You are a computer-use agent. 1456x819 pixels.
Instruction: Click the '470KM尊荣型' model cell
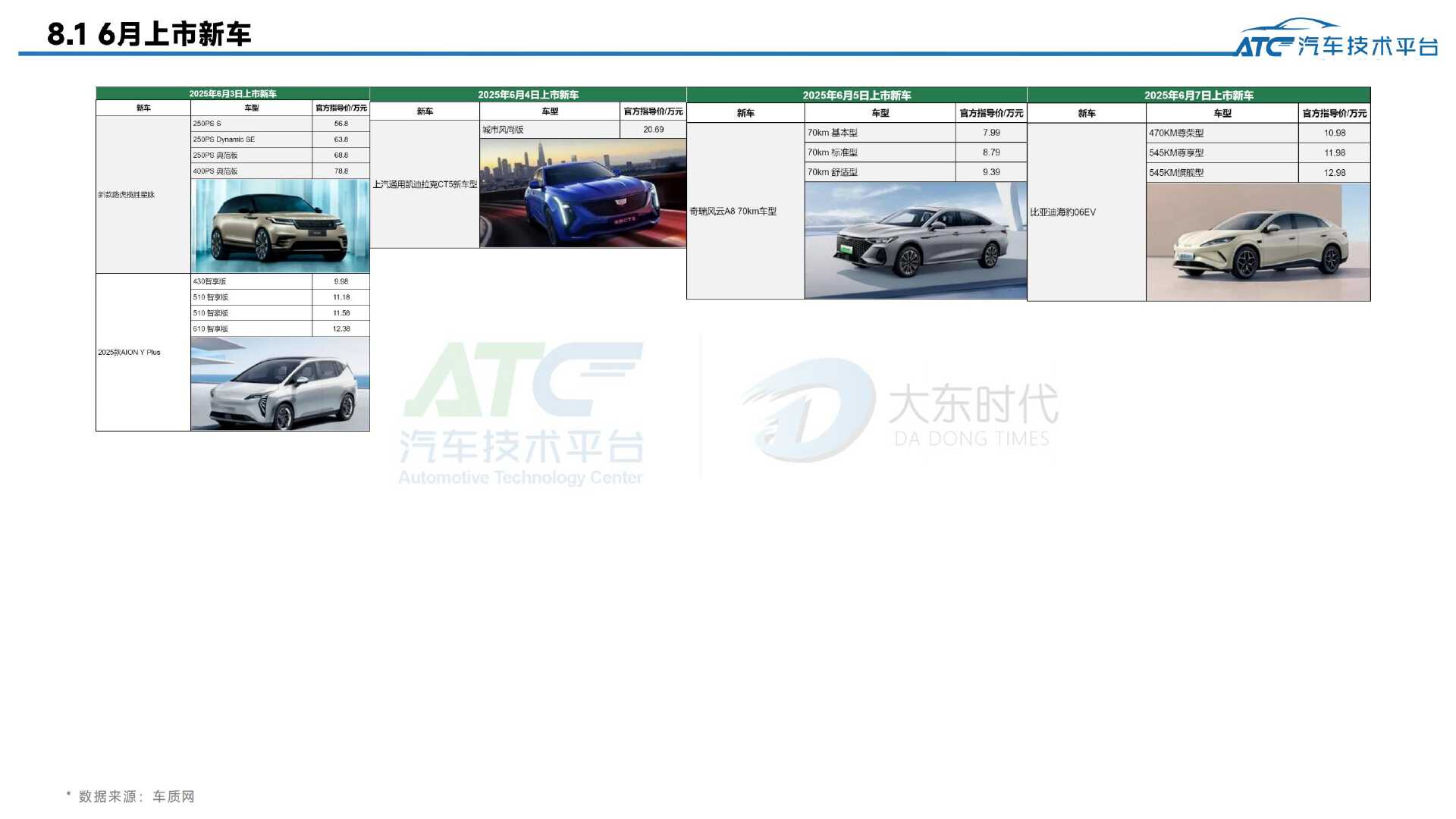1222,133
